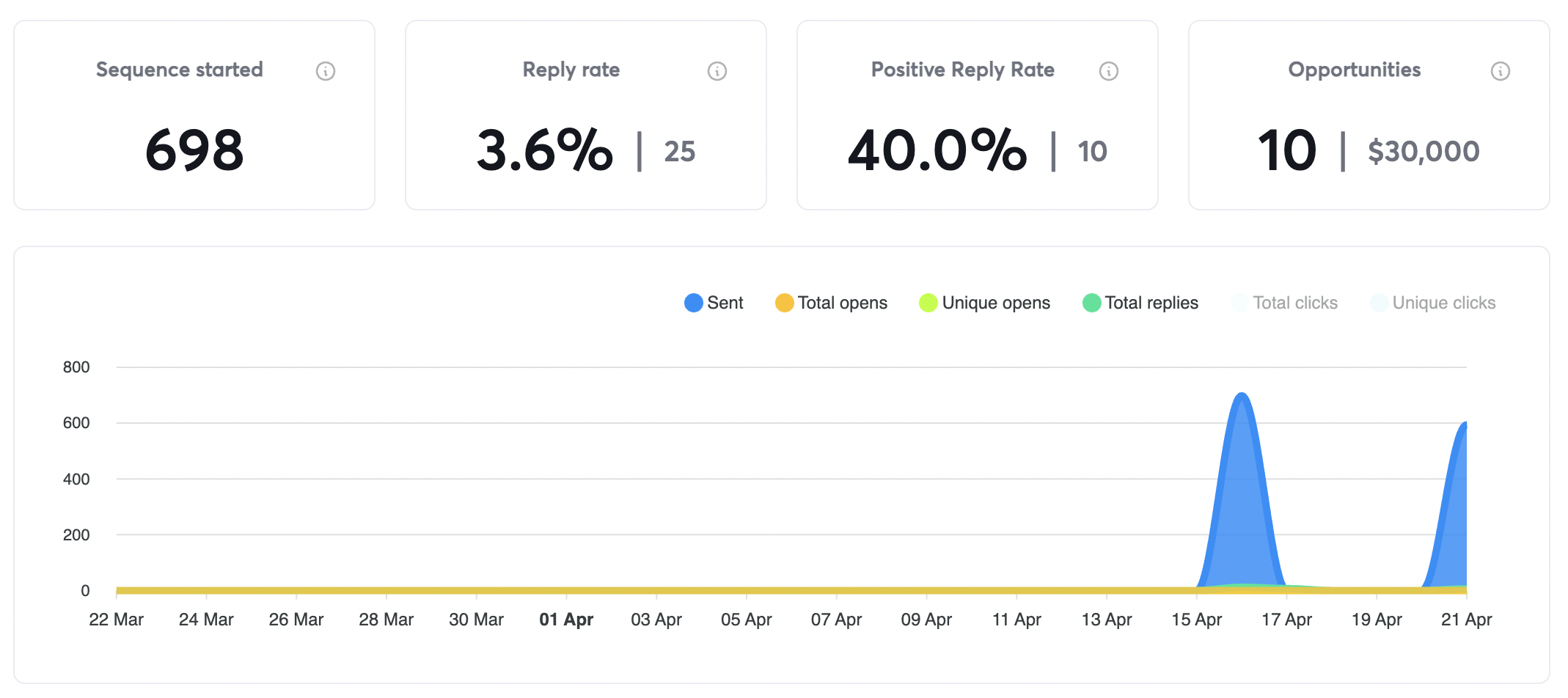Click the Positive Reply Rate info icon
The width and height of the screenshot is (1568, 698).
(1109, 70)
